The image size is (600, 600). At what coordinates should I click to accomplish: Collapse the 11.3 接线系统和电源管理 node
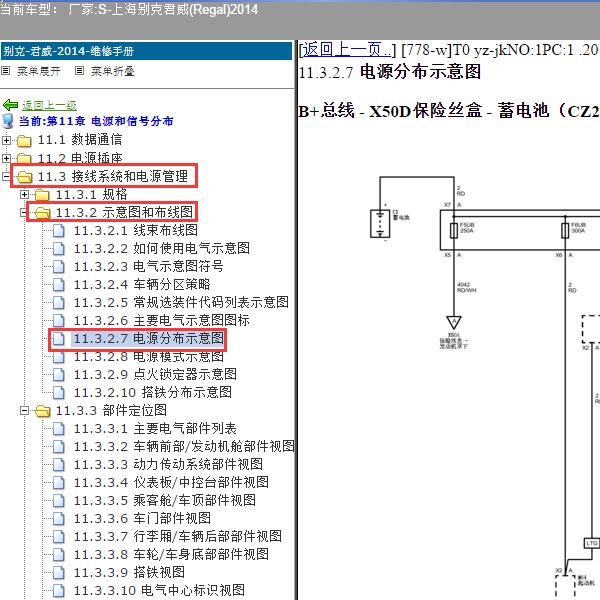pyautogui.click(x=6, y=176)
